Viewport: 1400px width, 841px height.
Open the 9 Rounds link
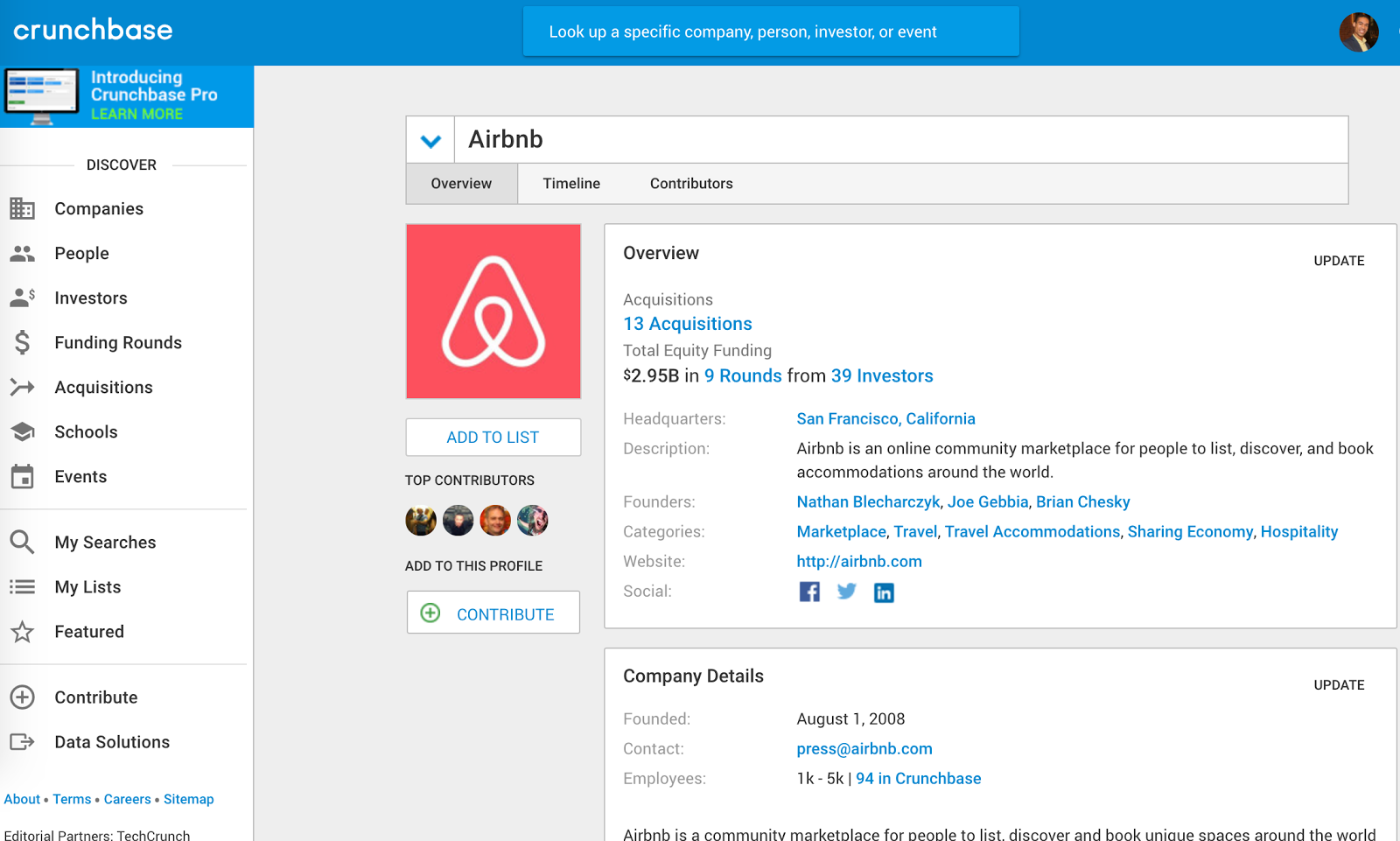coord(743,375)
